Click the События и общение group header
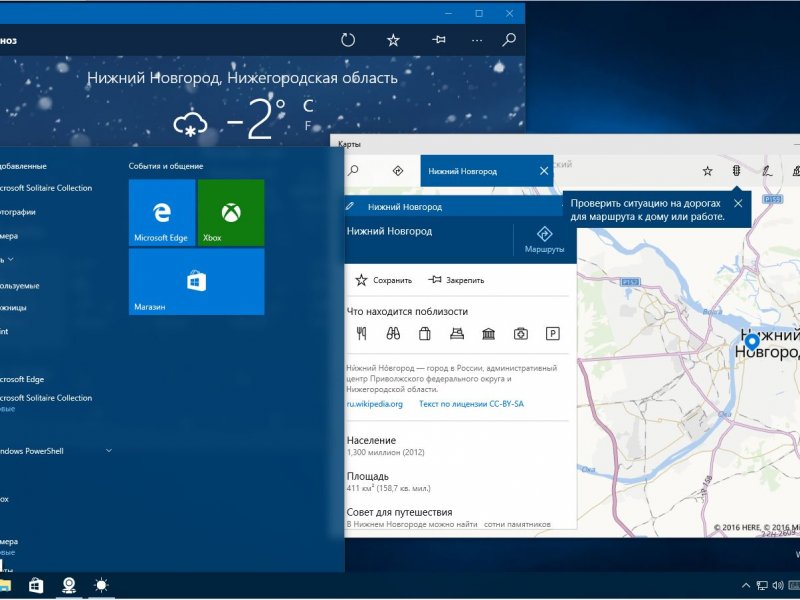This screenshot has width=800, height=600. pos(166,166)
